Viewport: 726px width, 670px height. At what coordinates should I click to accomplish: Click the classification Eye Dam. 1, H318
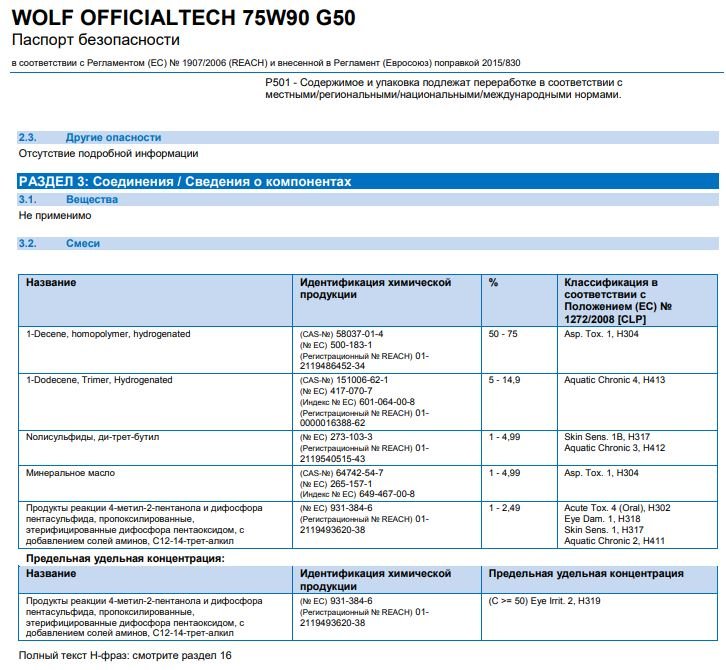click(x=602, y=520)
